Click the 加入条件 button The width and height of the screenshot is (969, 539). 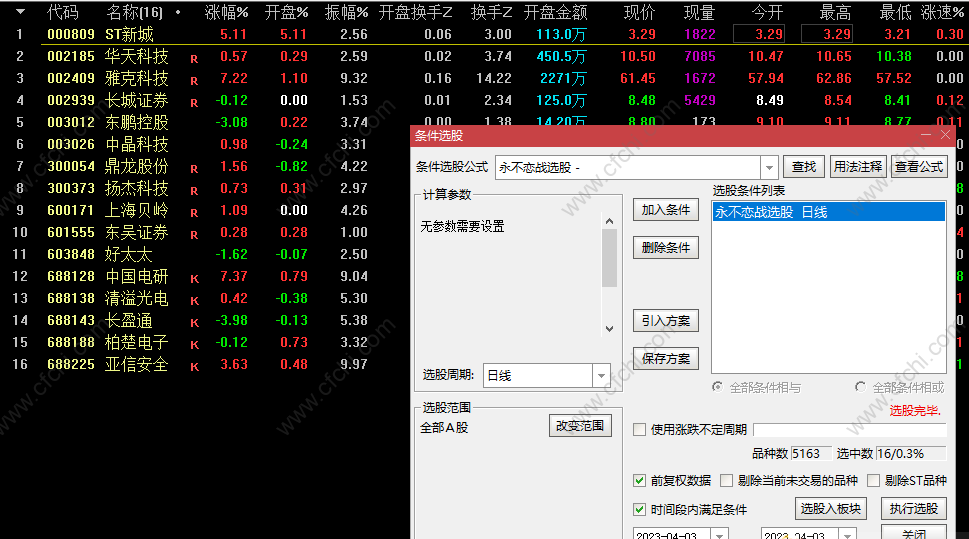point(666,210)
